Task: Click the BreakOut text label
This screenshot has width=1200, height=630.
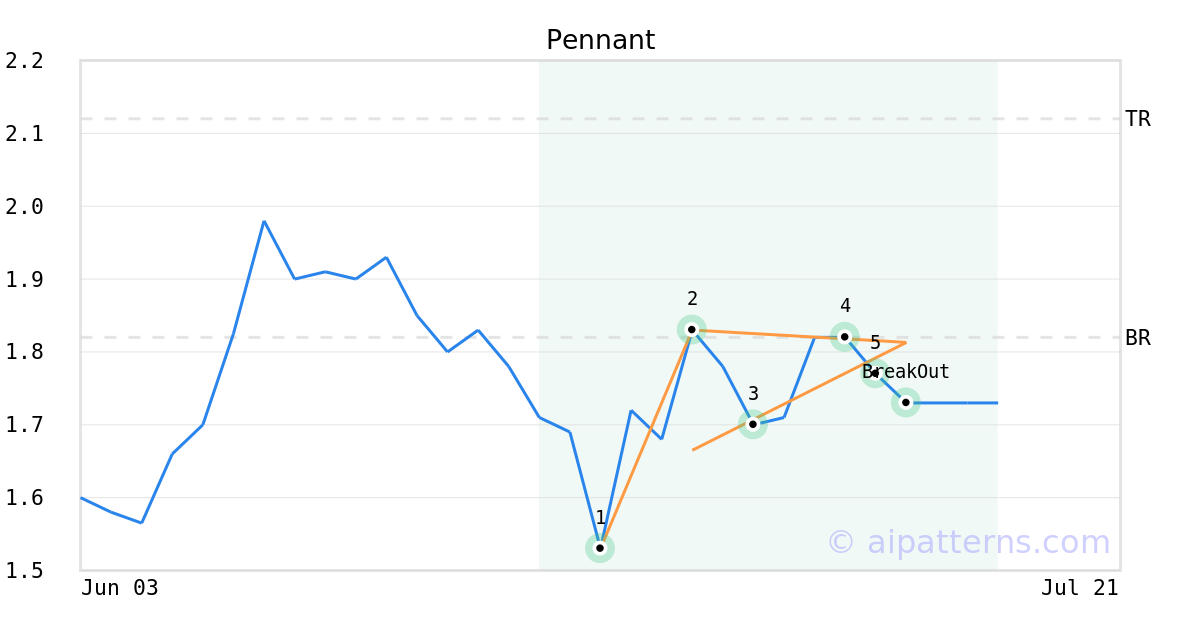Action: point(906,372)
